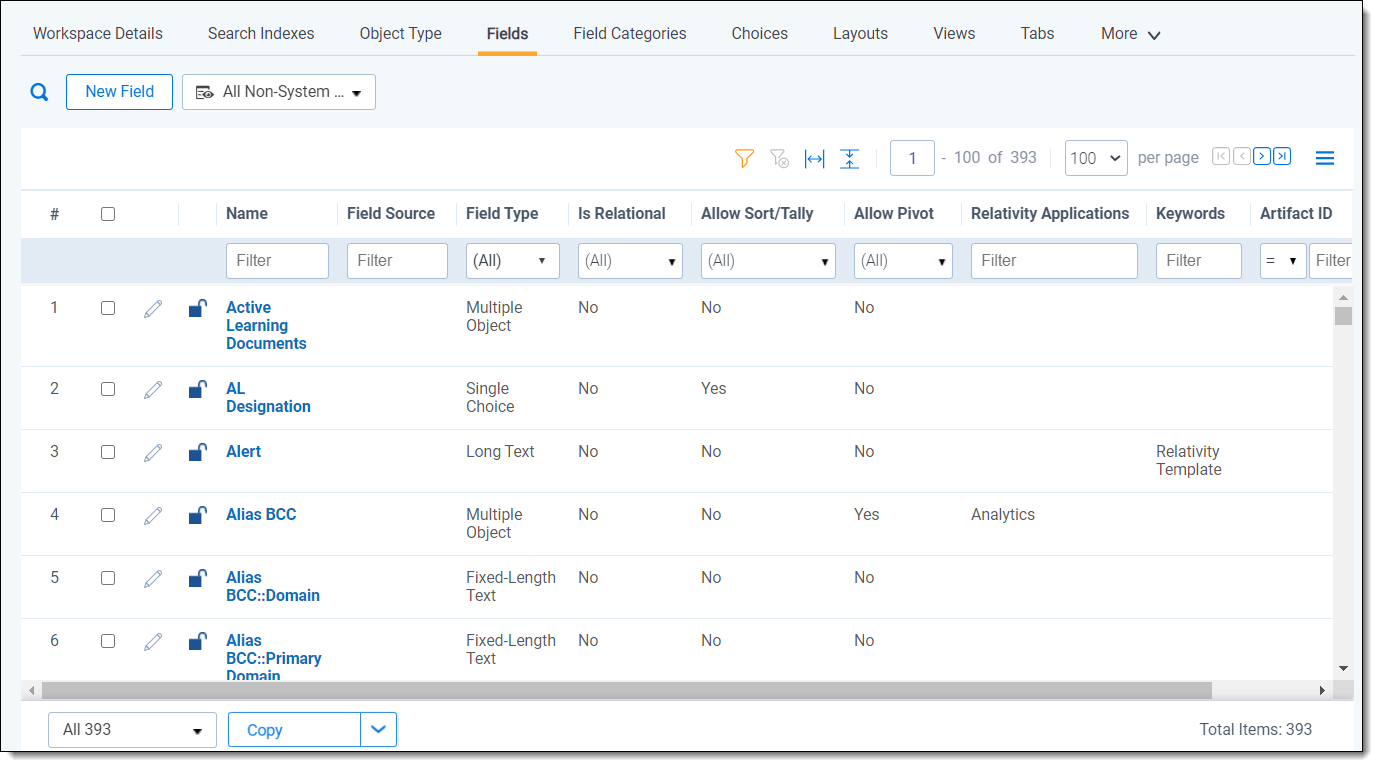Open the More tabs menu
This screenshot has width=1378, height=767.
coord(1130,34)
